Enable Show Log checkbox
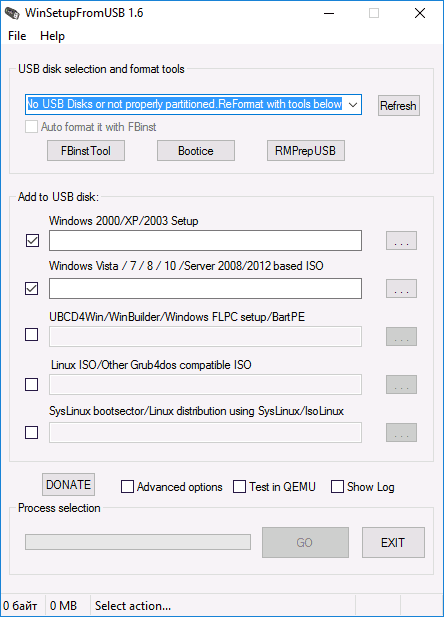The width and height of the screenshot is (444, 617). coord(337,487)
